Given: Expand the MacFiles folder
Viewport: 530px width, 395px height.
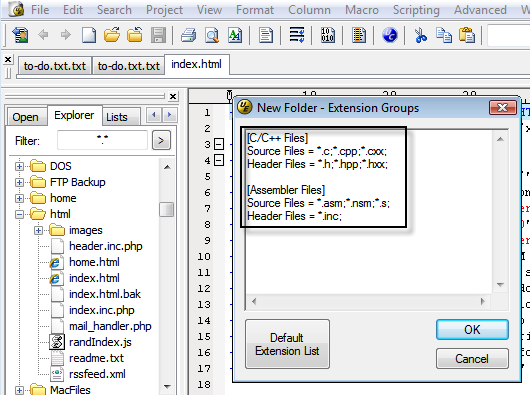Looking at the screenshot, I should click(19, 390).
